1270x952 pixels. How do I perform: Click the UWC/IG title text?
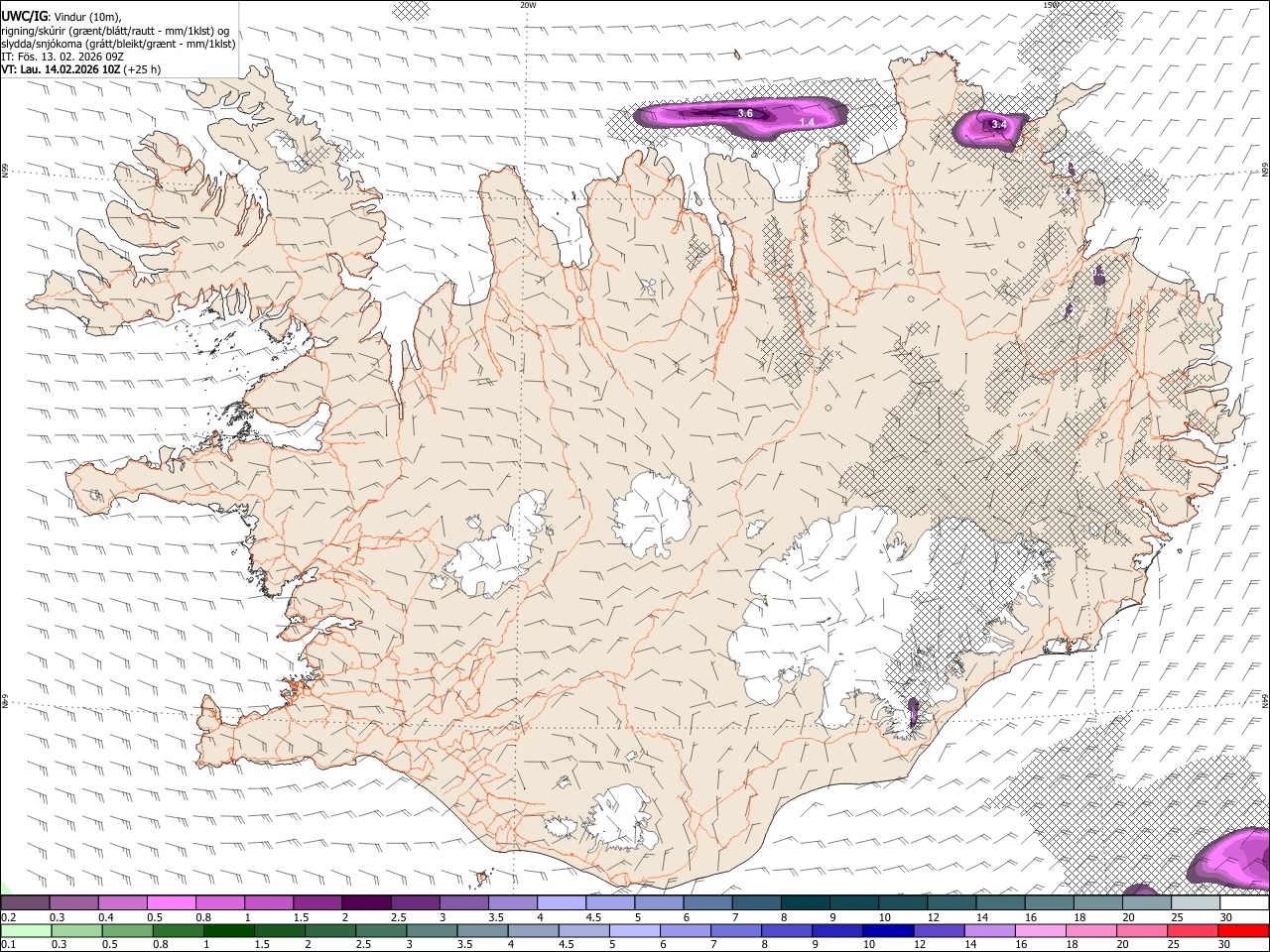point(24,16)
